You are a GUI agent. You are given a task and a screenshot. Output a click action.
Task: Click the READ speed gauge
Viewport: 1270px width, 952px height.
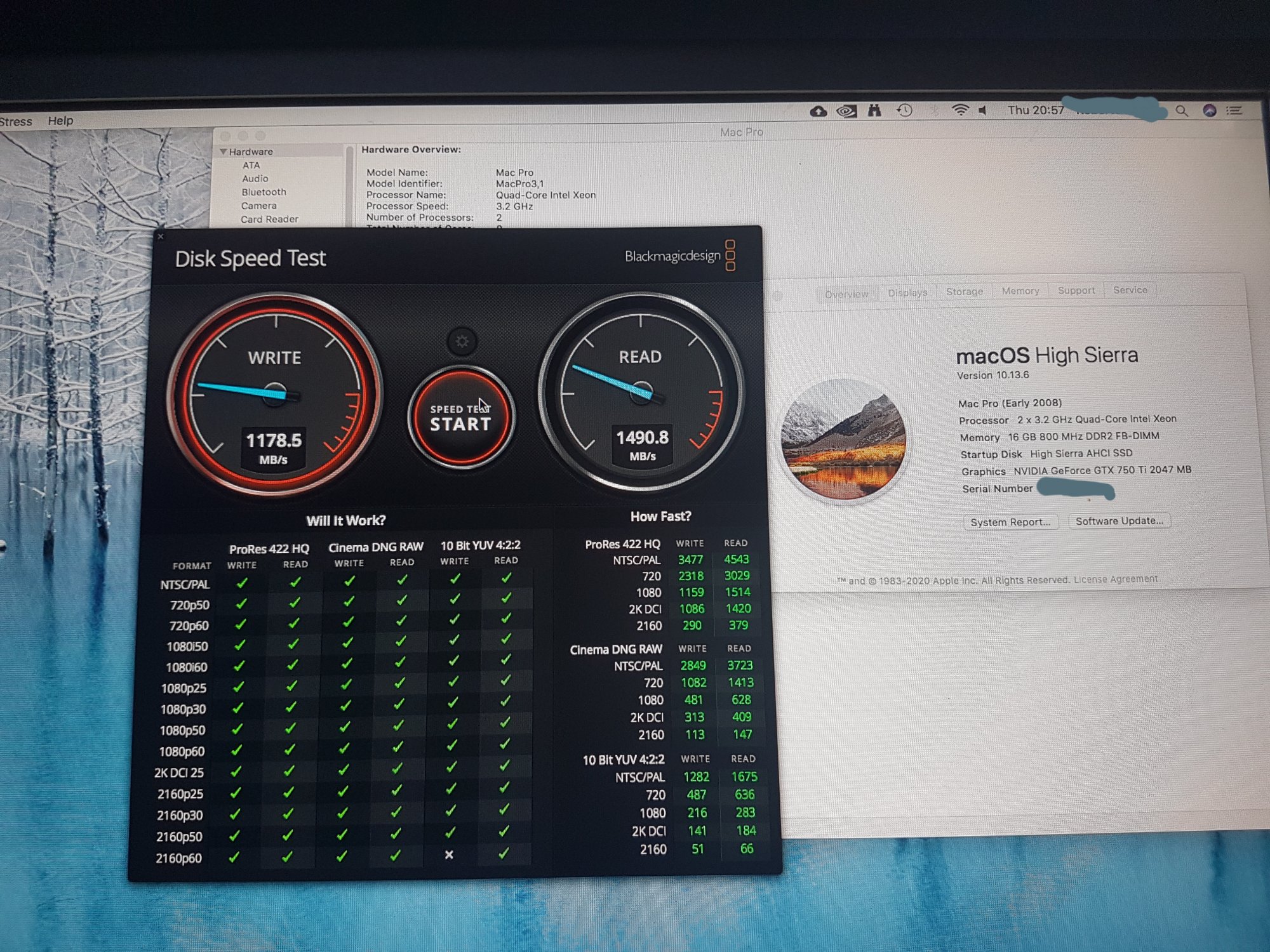coord(641,392)
